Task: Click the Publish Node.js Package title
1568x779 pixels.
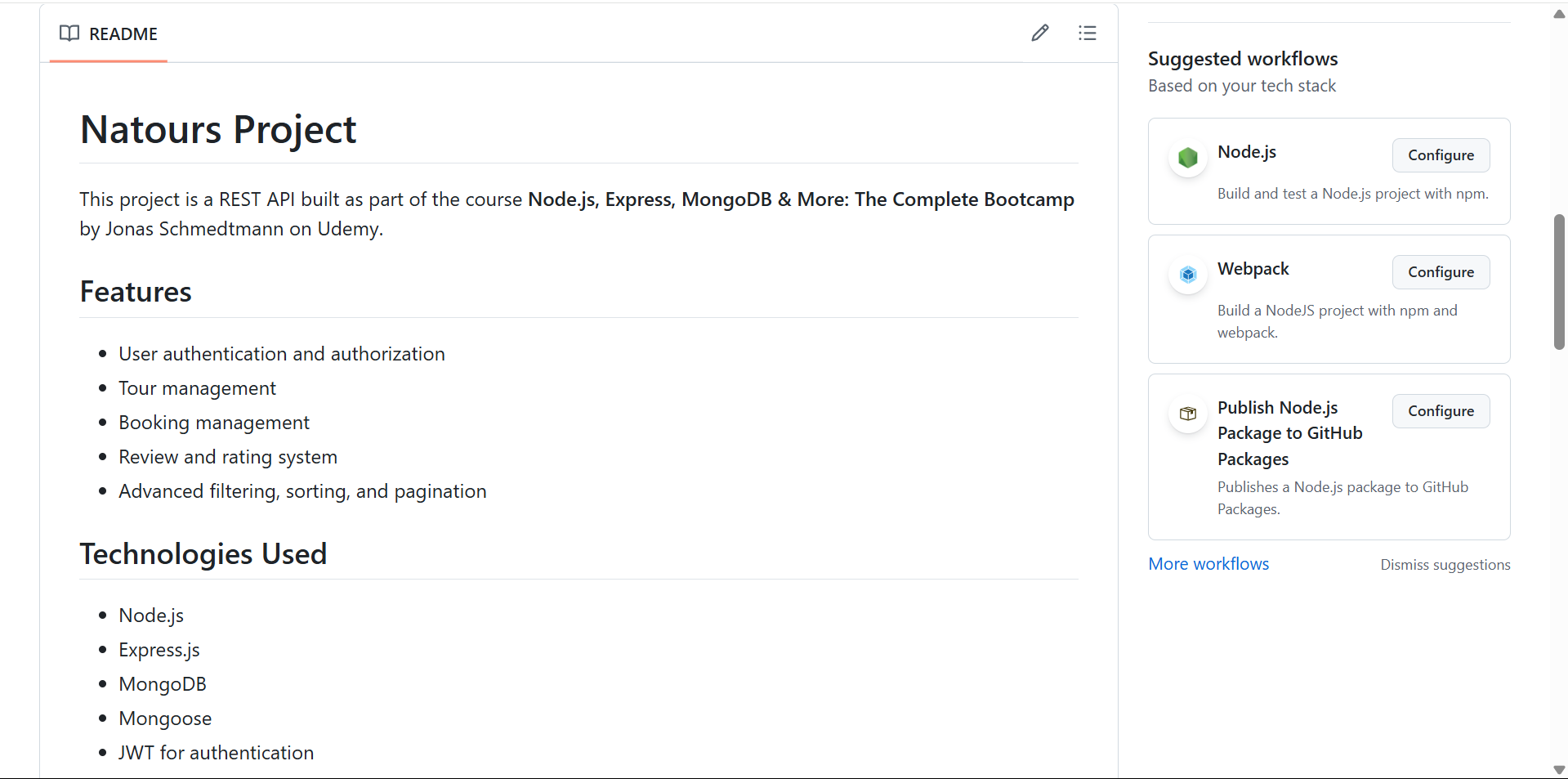Action: [1289, 433]
